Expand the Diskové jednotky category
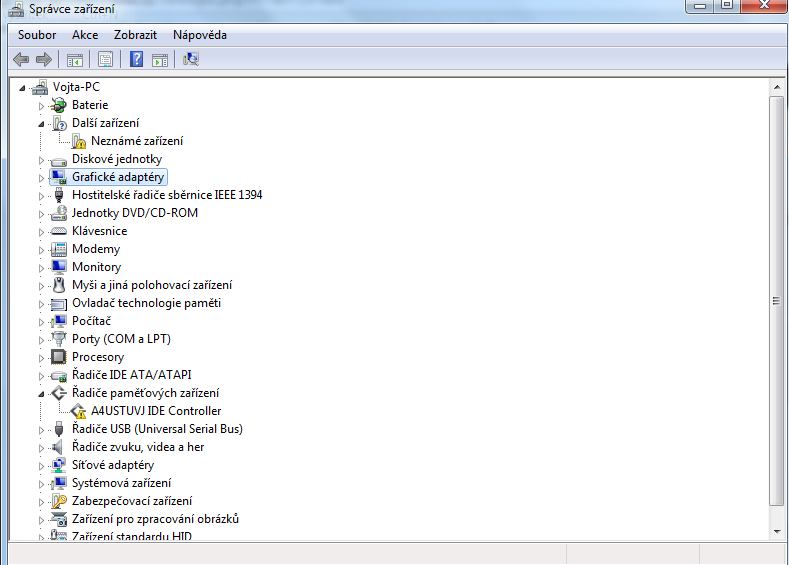 (x=41, y=160)
